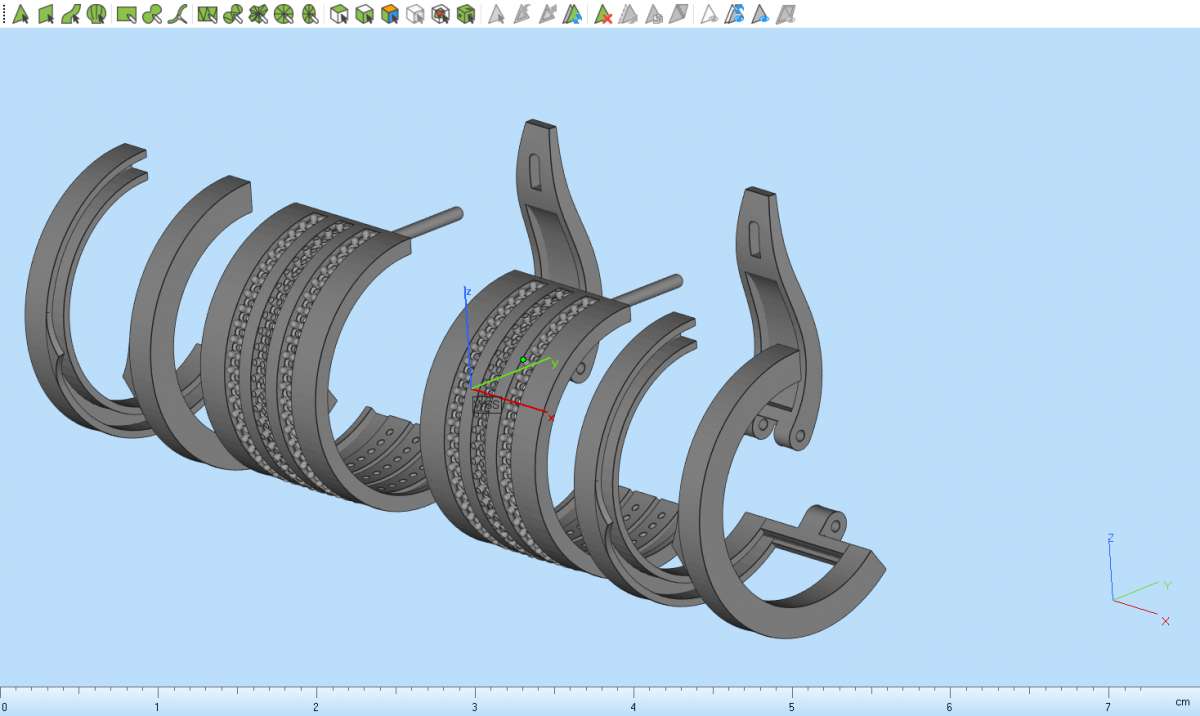Click the white cube part selection icon
Image resolution: width=1200 pixels, height=716 pixels.
[x=339, y=15]
